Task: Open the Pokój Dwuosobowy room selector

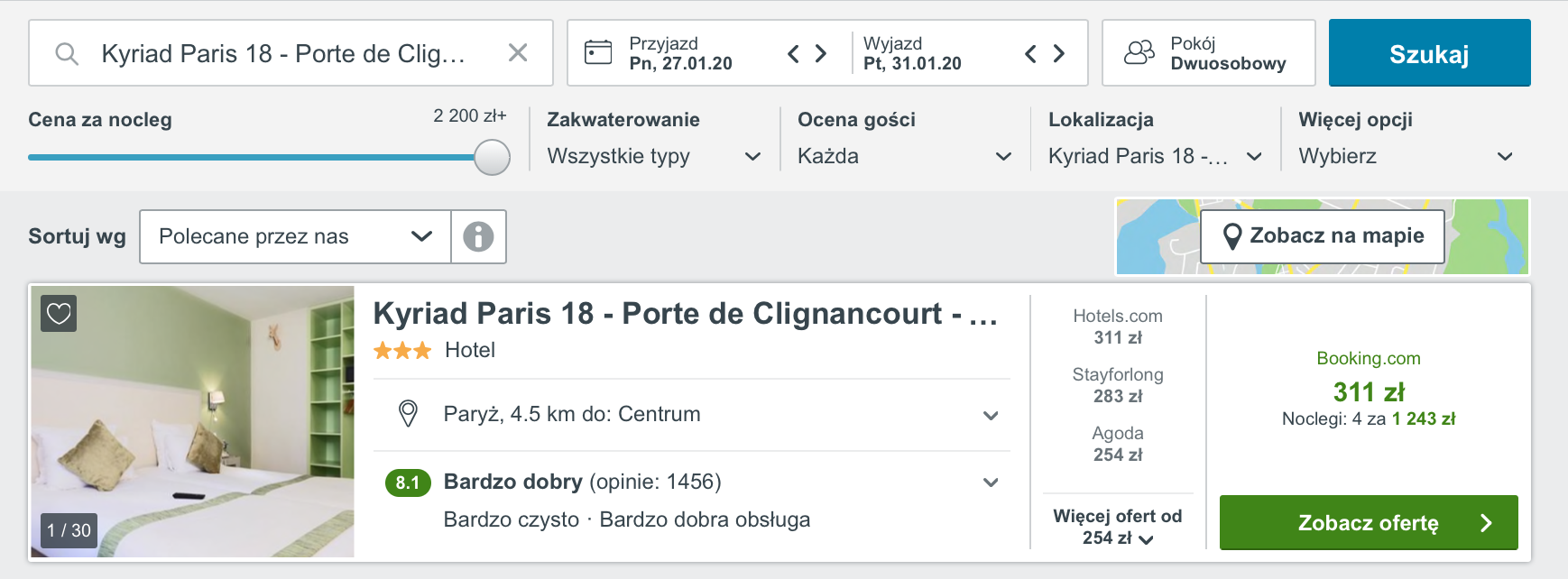Action: point(1208,53)
